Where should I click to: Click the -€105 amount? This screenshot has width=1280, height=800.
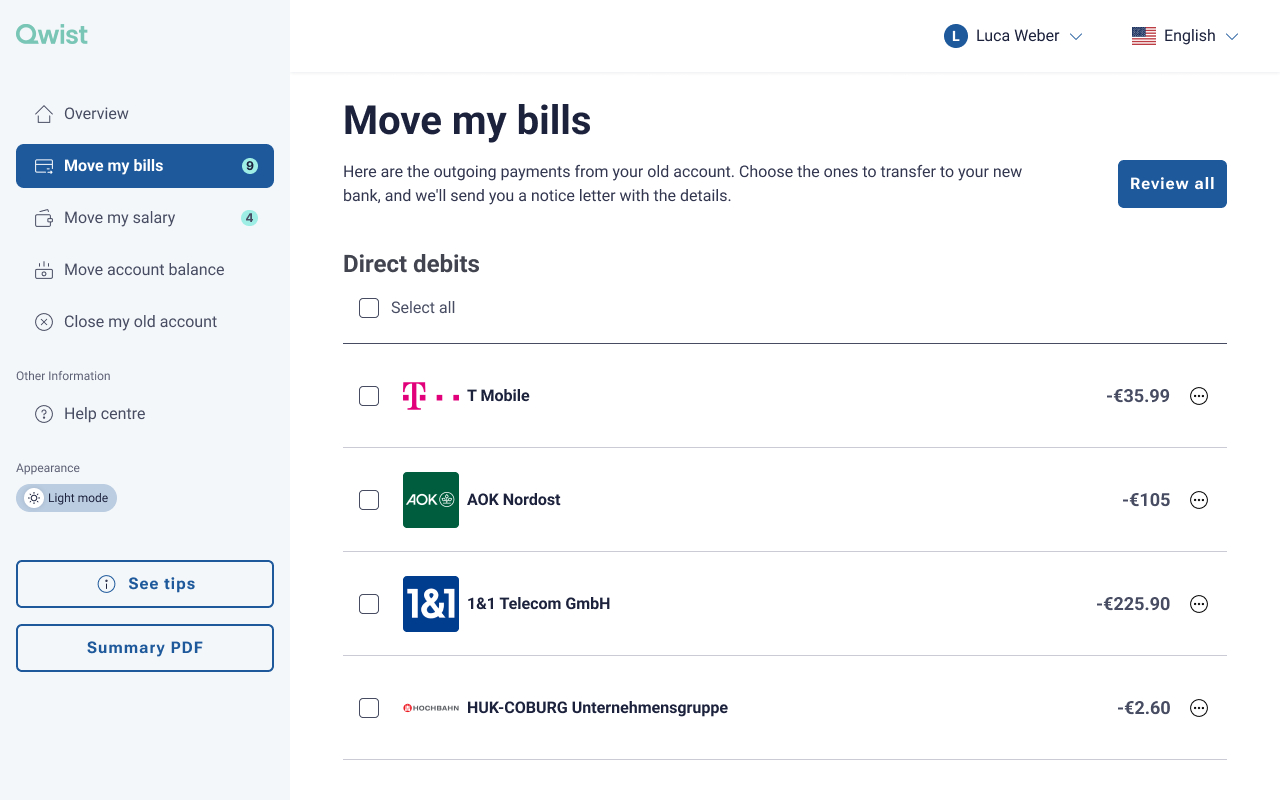pyautogui.click(x=1146, y=500)
